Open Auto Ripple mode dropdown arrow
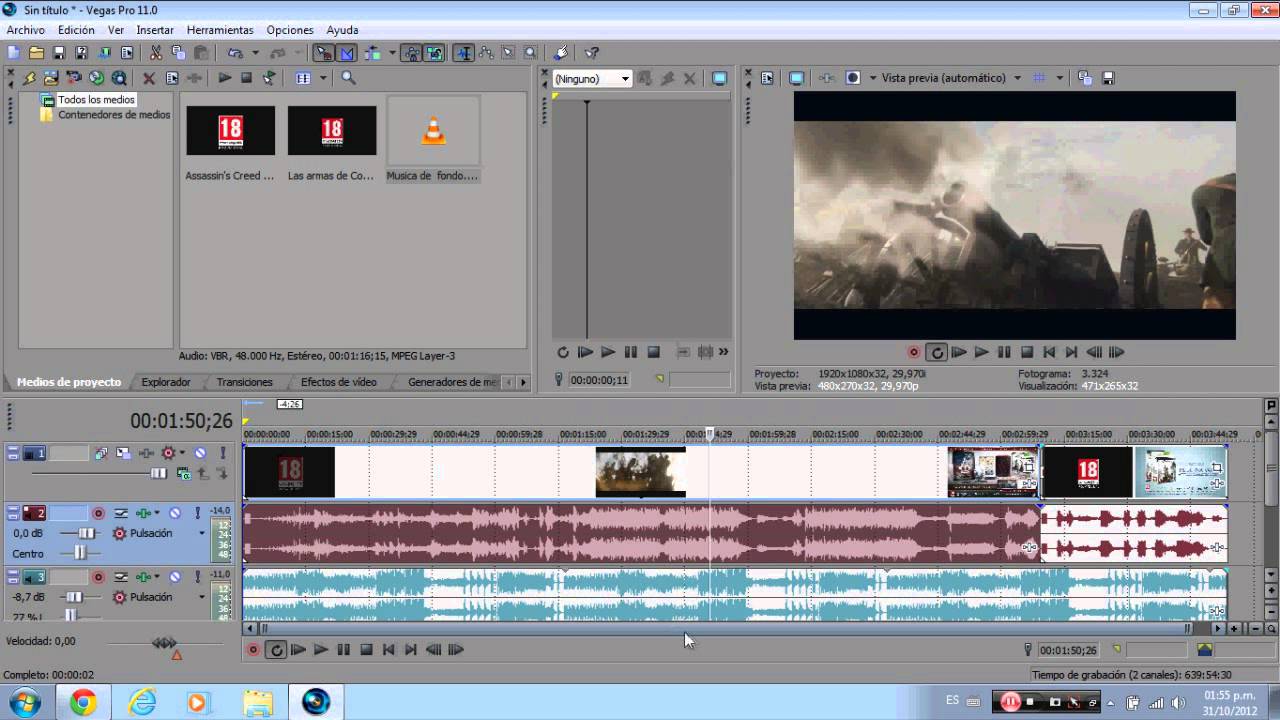The width and height of the screenshot is (1280, 720). click(x=392, y=53)
